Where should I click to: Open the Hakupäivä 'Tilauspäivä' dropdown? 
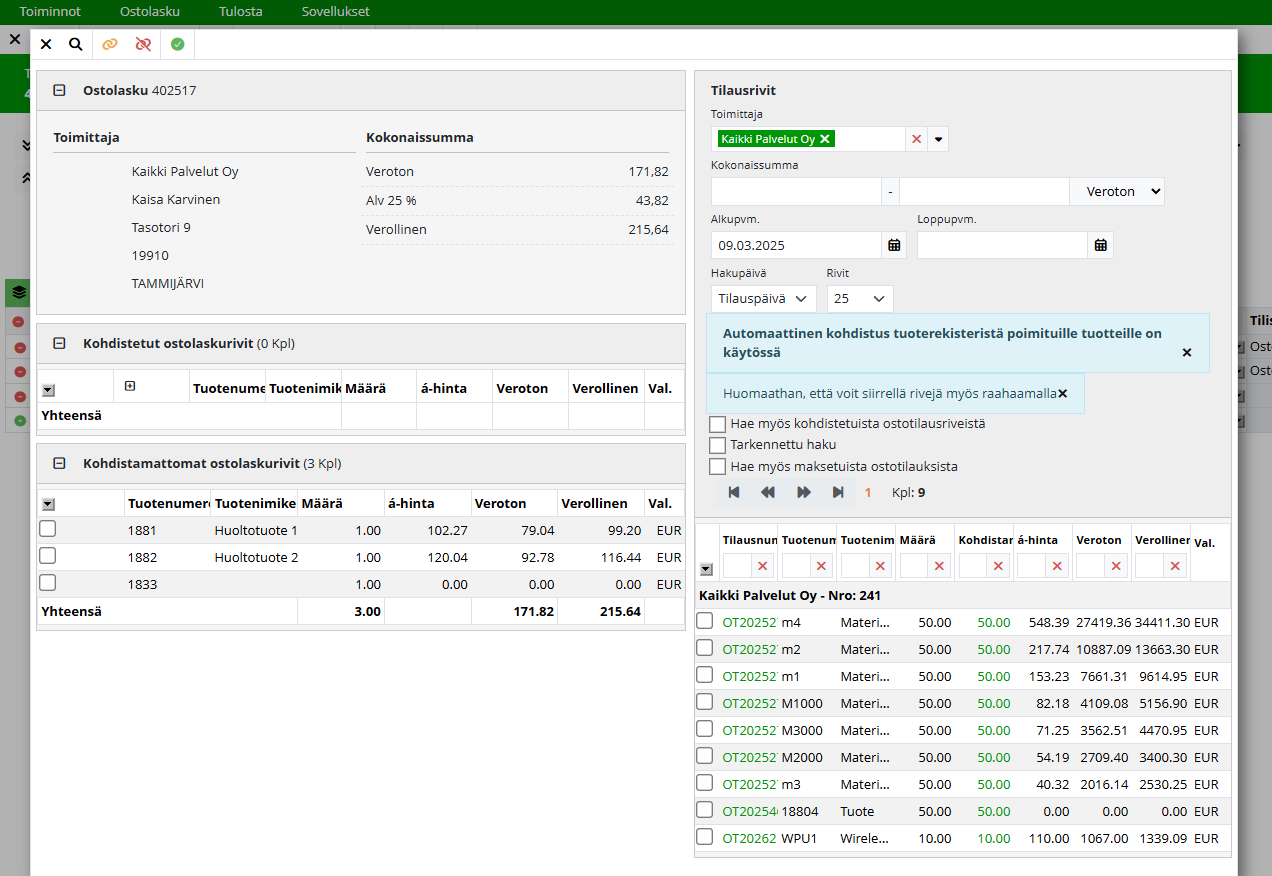[x=763, y=299]
